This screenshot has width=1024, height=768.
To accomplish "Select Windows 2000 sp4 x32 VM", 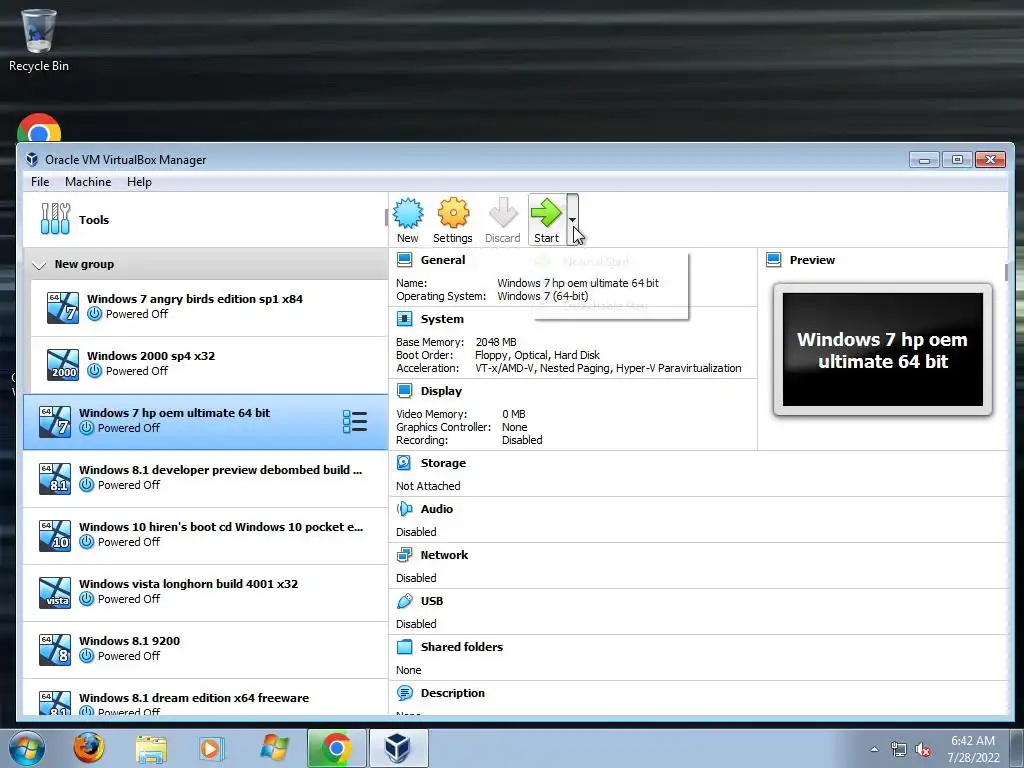I will click(x=209, y=364).
